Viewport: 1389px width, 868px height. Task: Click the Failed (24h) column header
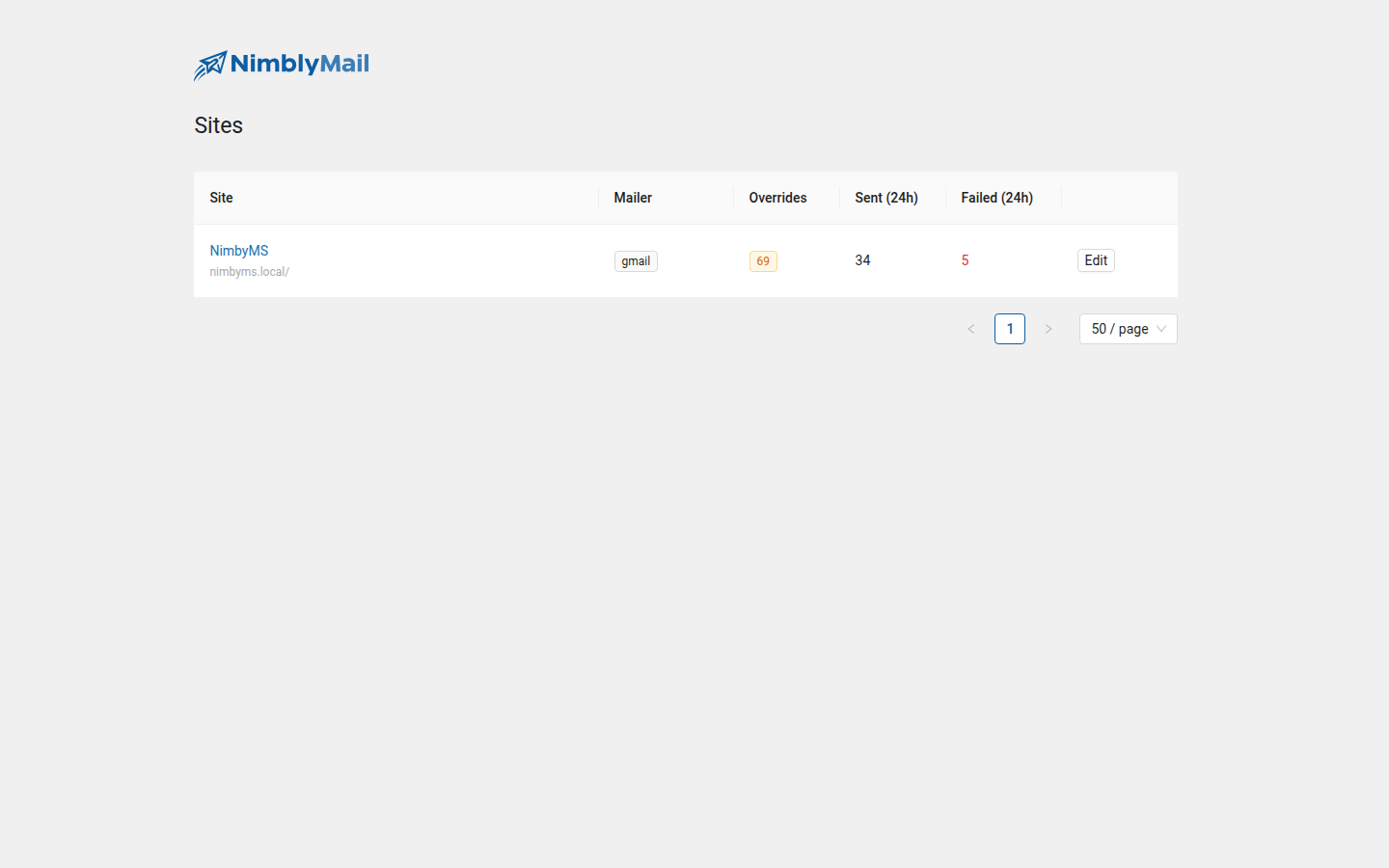997,198
